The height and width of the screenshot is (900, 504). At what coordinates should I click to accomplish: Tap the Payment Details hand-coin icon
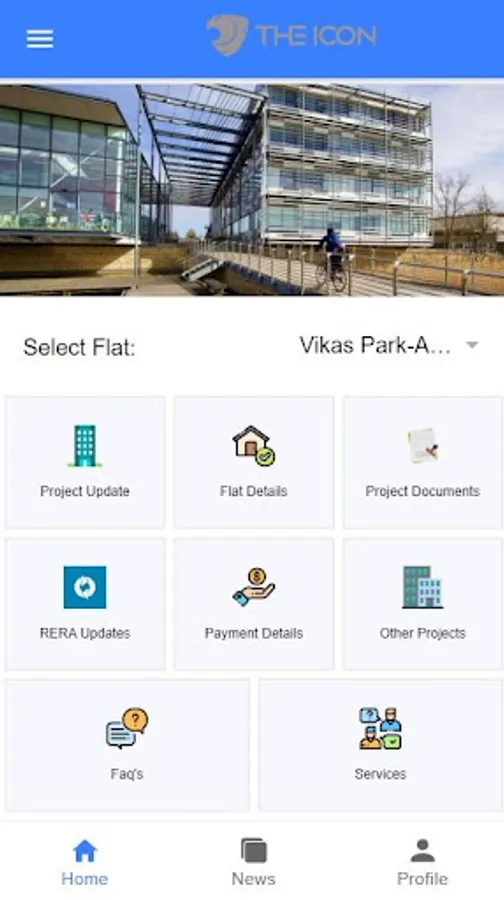[x=254, y=587]
